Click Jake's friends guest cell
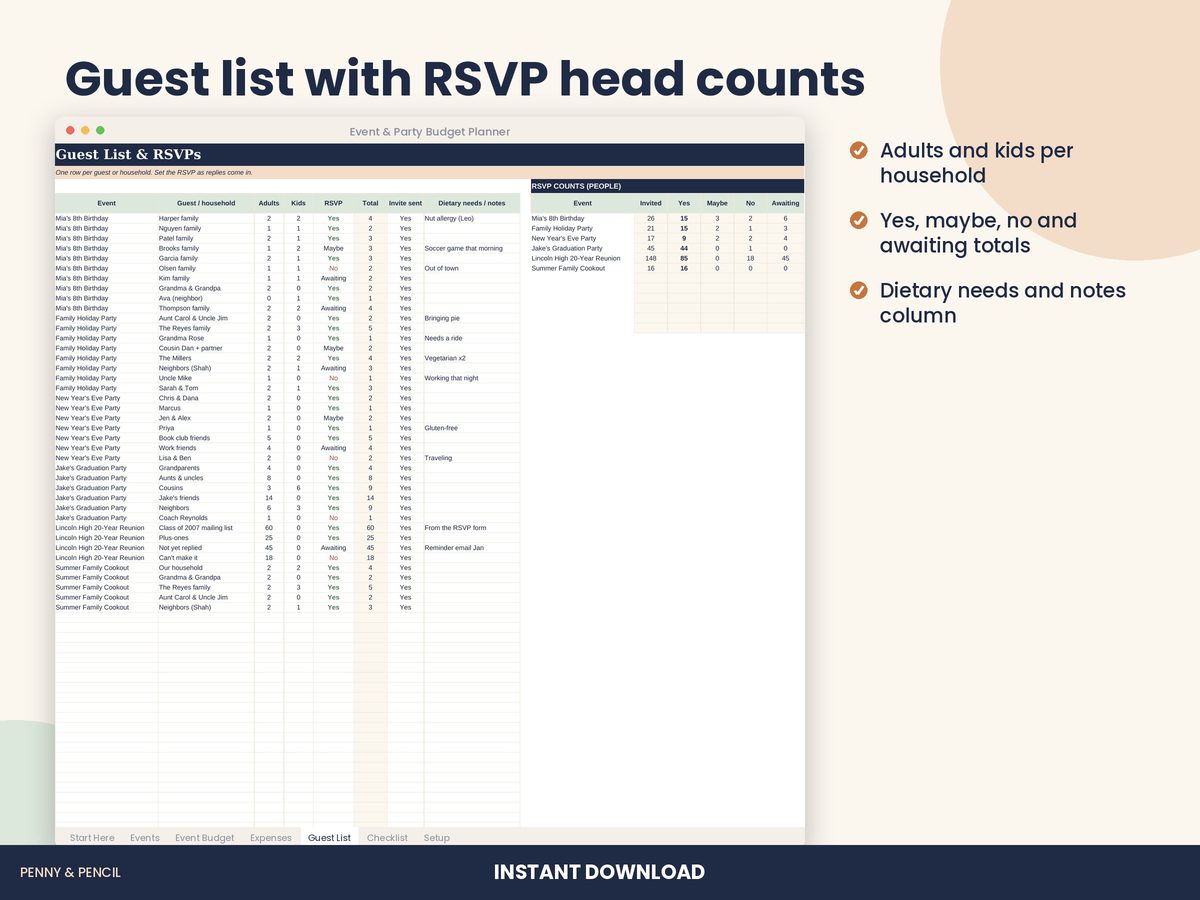This screenshot has height=900, width=1200. pyautogui.click(x=206, y=498)
